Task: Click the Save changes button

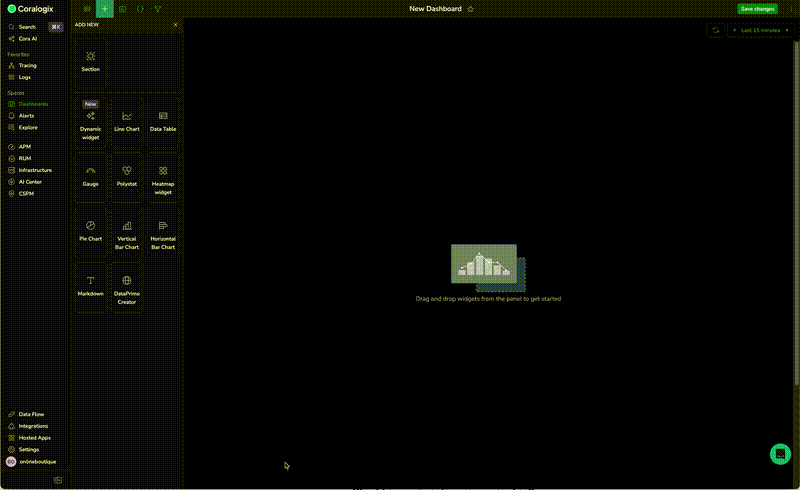Action: click(x=757, y=8)
